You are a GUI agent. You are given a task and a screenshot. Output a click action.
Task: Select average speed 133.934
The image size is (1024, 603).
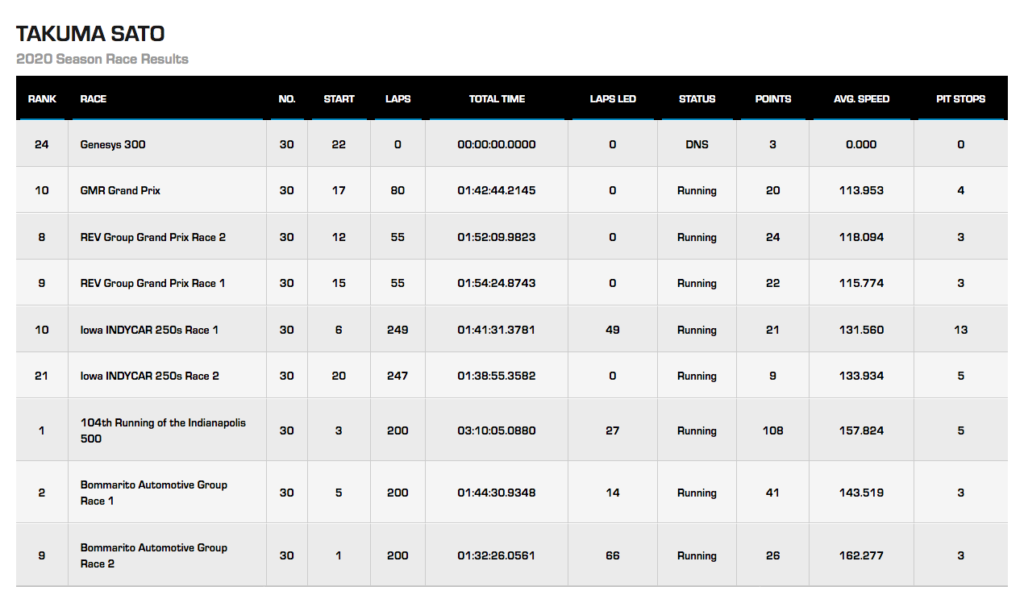click(861, 376)
